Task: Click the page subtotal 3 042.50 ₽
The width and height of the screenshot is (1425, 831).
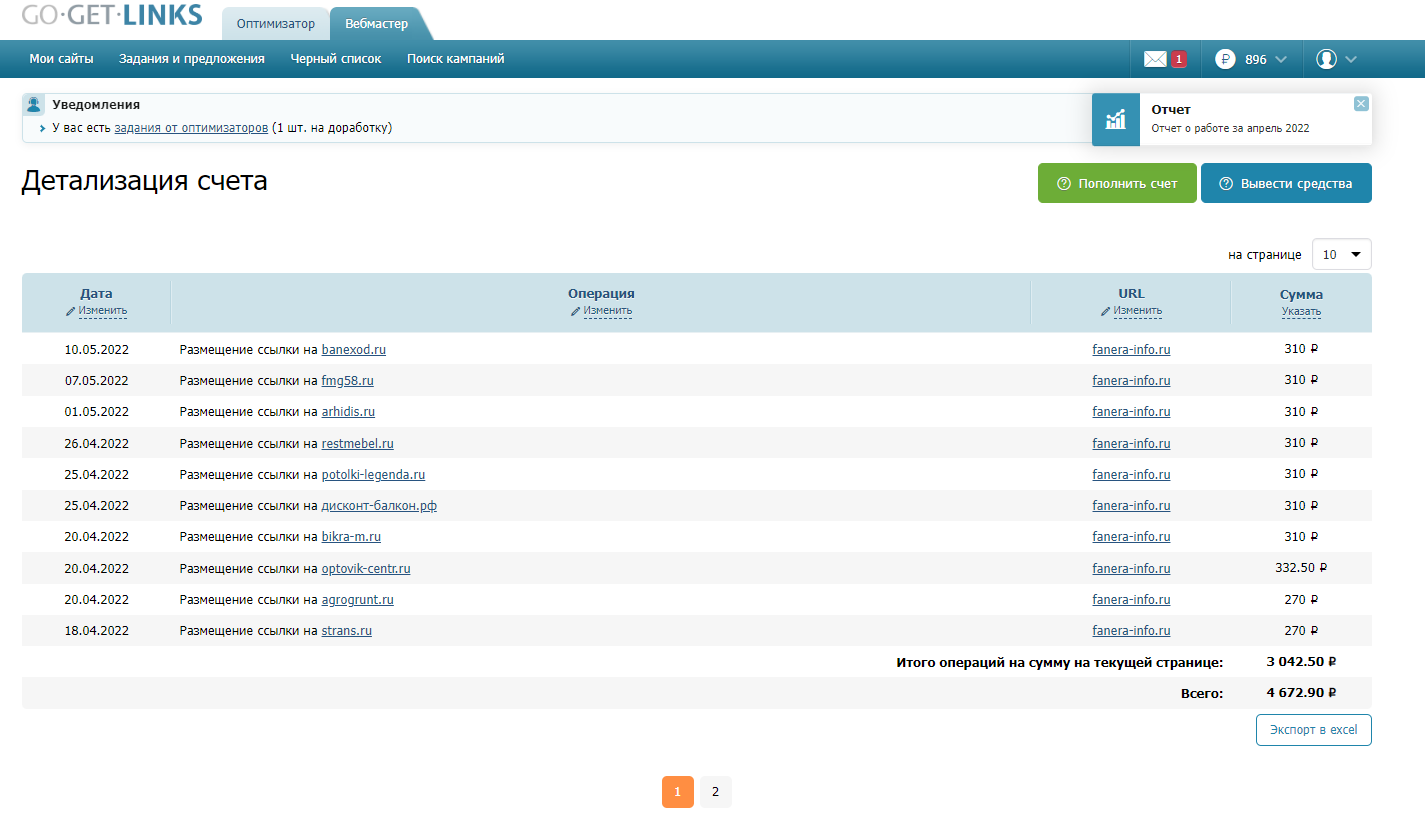Action: 1301,662
